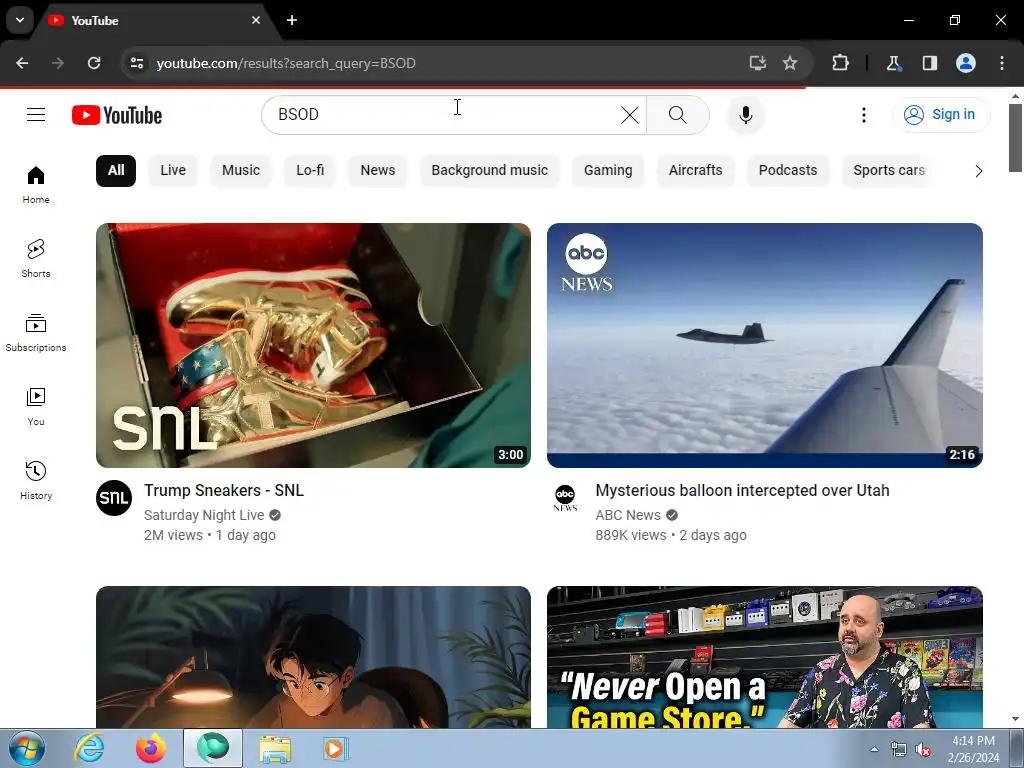Play the ABC News jet thumbnail
The image size is (1024, 768).
(x=765, y=345)
